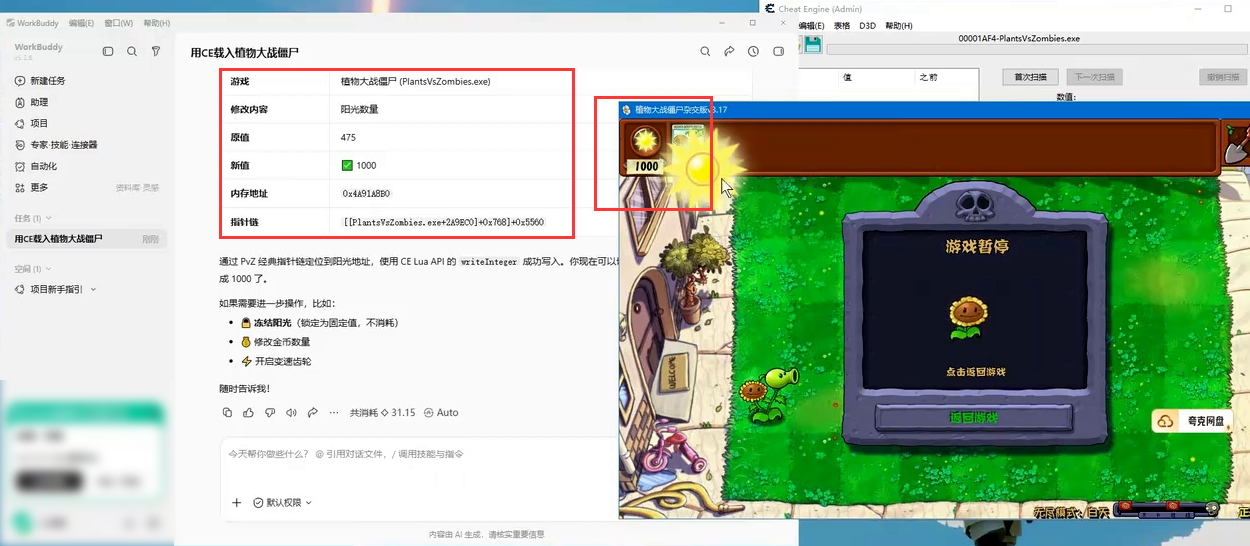Select task 用CE载入植物大战僵尸 in sidebar
This screenshot has width=1250, height=546.
pos(88,239)
